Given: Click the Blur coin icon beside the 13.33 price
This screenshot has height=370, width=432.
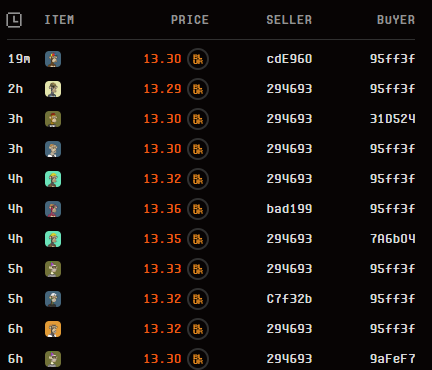Looking at the screenshot, I should tap(198, 269).
